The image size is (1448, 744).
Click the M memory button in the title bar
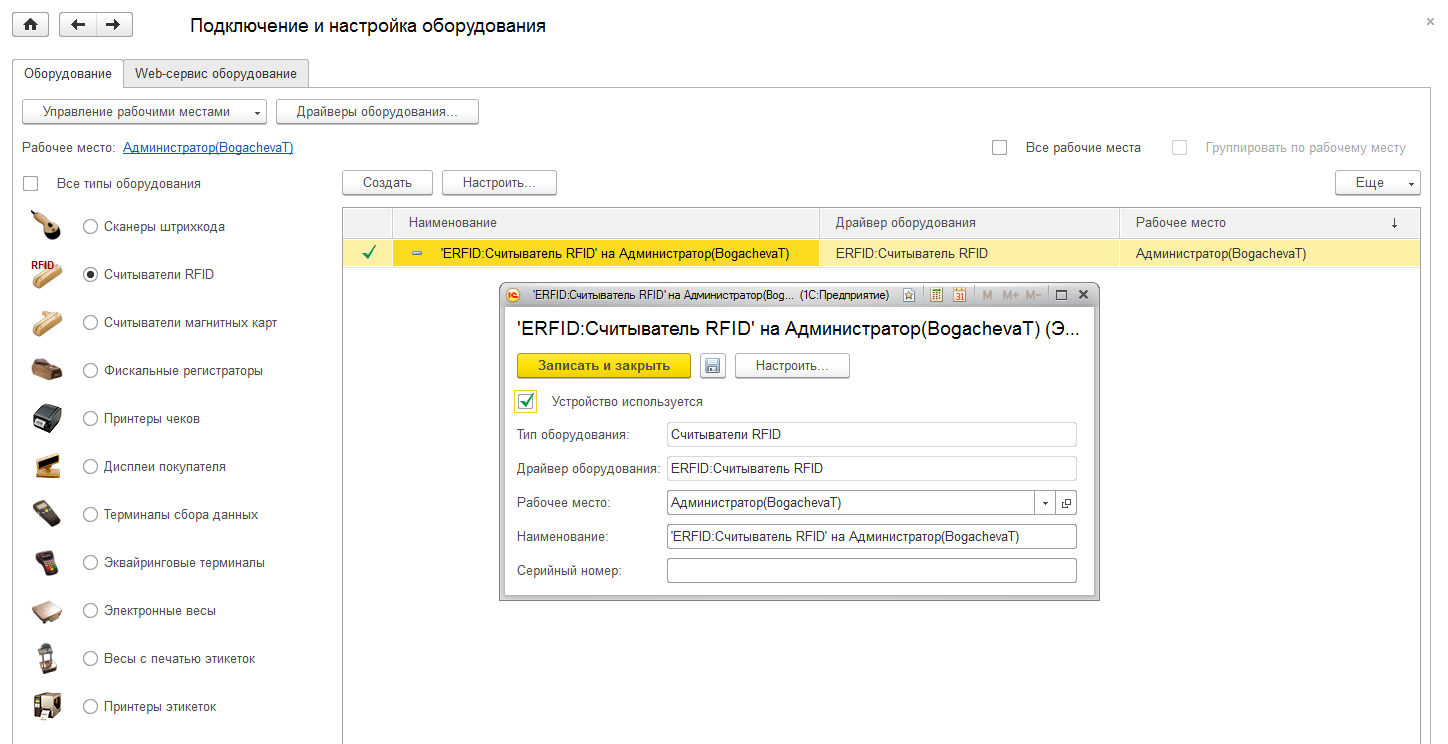coord(987,295)
